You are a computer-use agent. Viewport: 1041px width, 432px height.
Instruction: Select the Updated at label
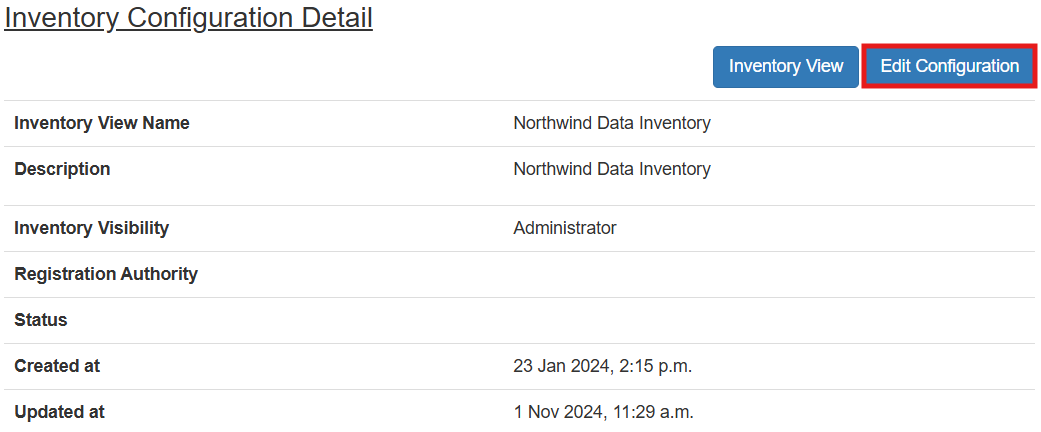coord(59,412)
